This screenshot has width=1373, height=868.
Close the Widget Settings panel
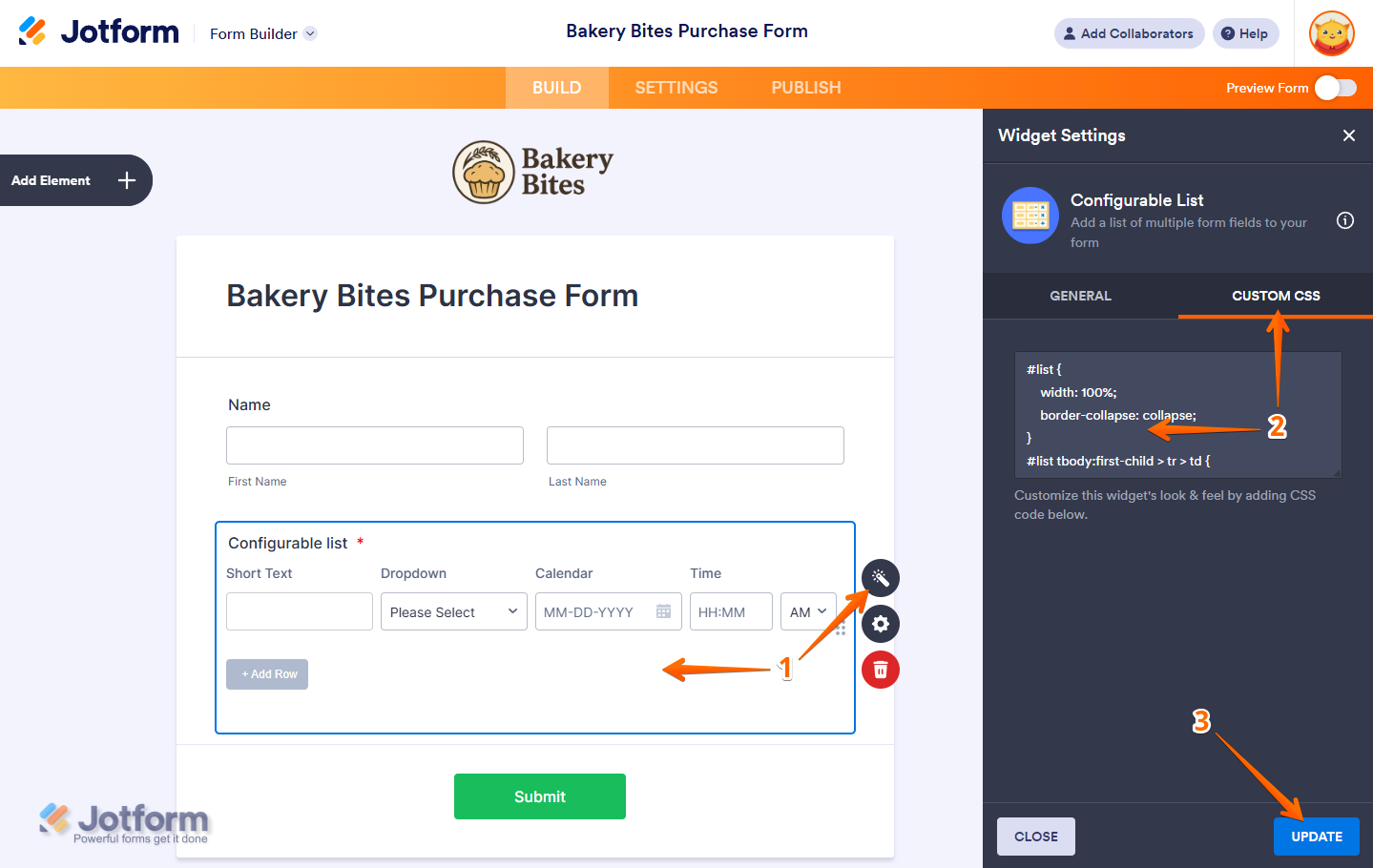click(1349, 135)
